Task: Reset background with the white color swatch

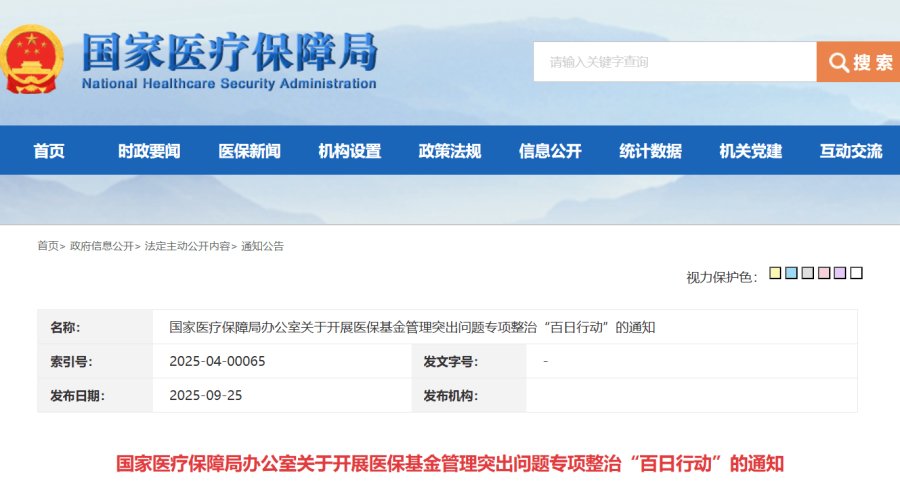Action: 856,273
